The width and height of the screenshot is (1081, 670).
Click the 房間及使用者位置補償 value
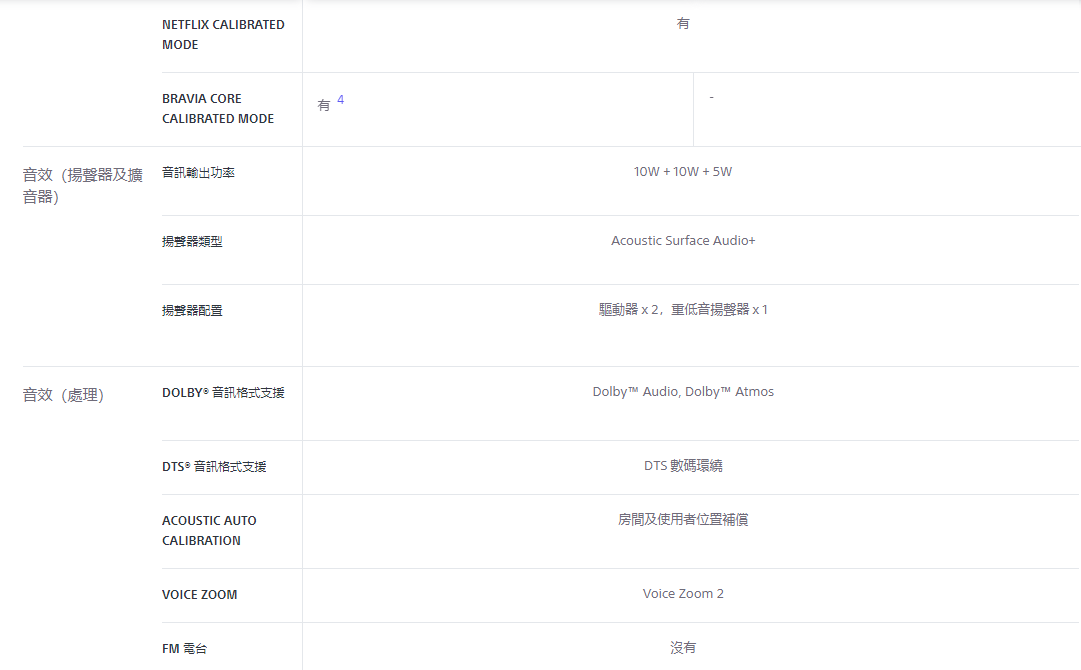pos(683,520)
